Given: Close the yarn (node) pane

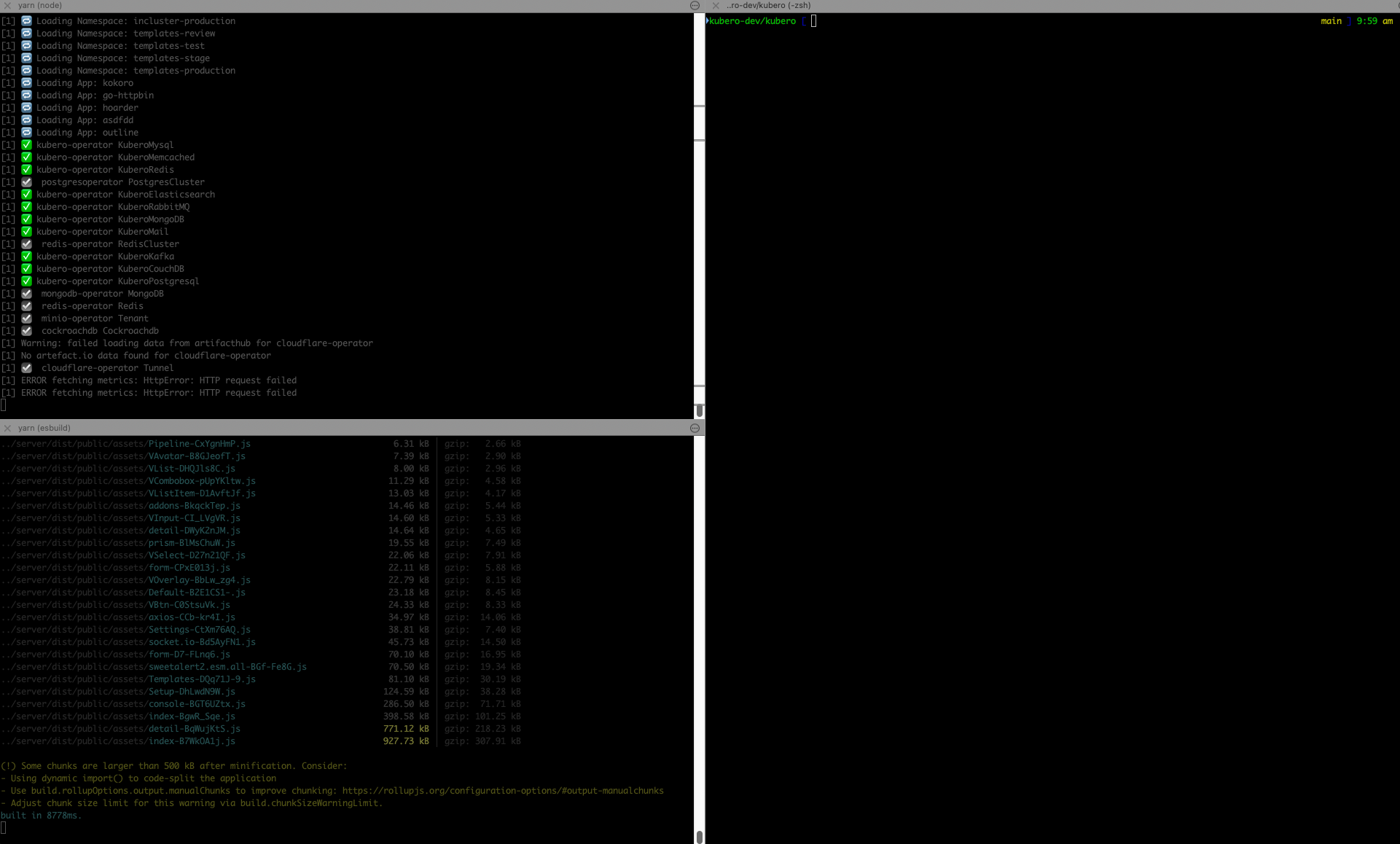Looking at the screenshot, I should (x=7, y=5).
